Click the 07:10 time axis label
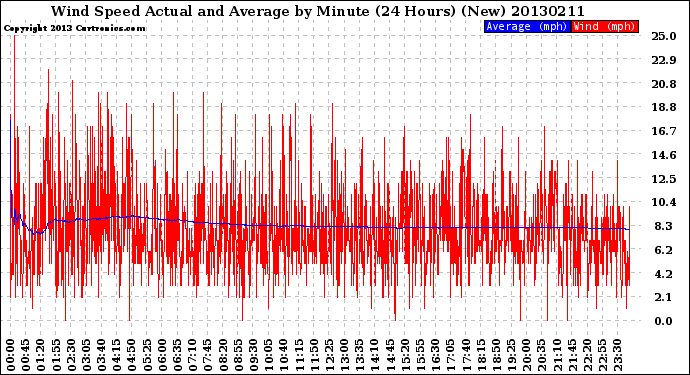Viewport: 690px width, 375px height. [x=193, y=354]
